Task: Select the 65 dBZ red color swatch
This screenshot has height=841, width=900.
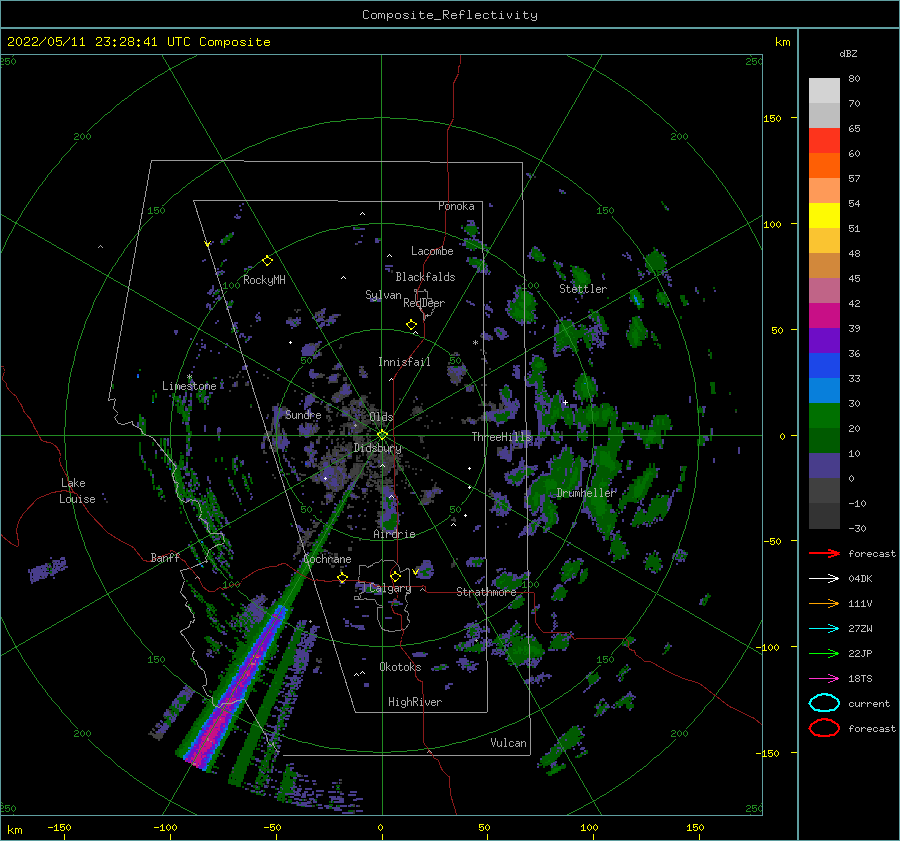Action: coord(824,140)
